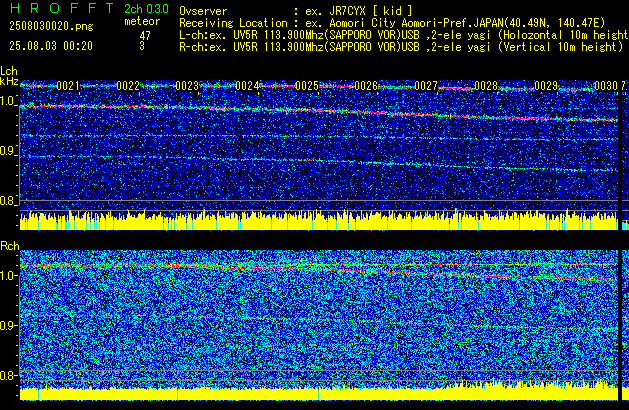Click time marker 0022
The height and width of the screenshot is (410, 629).
pyautogui.click(x=128, y=86)
